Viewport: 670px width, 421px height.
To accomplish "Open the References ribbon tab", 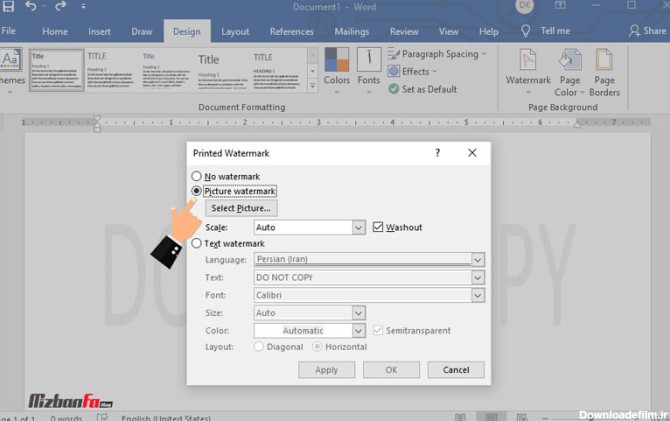I will point(291,31).
